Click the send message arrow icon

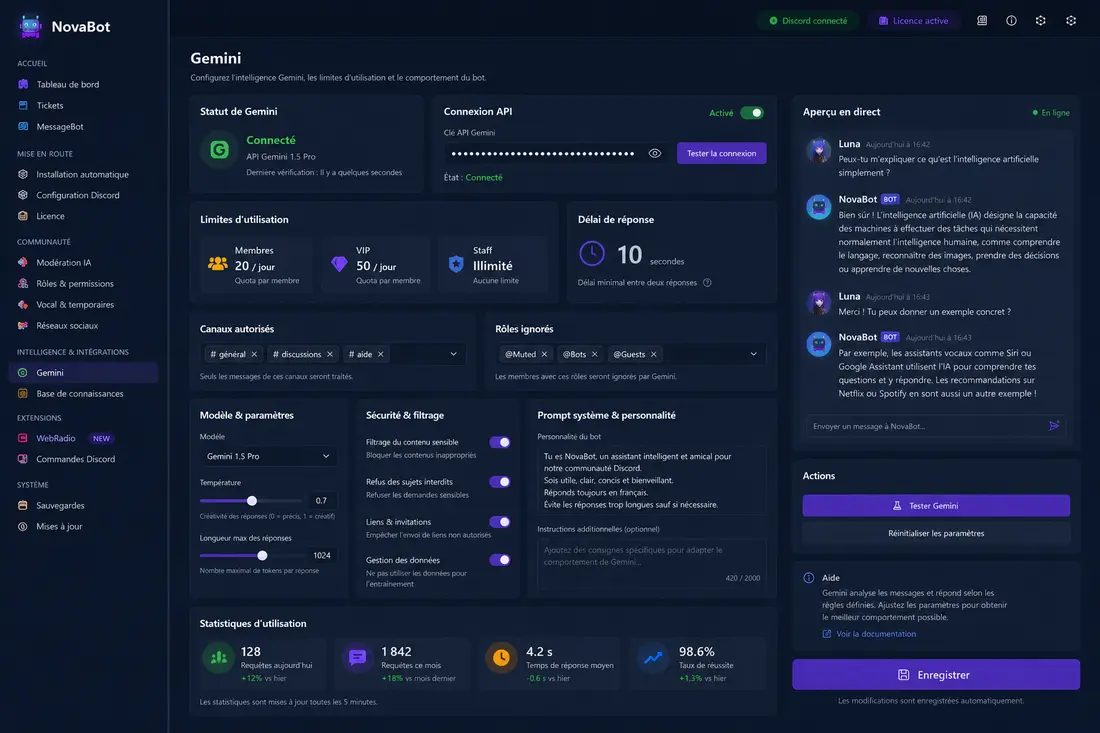pos(1054,426)
